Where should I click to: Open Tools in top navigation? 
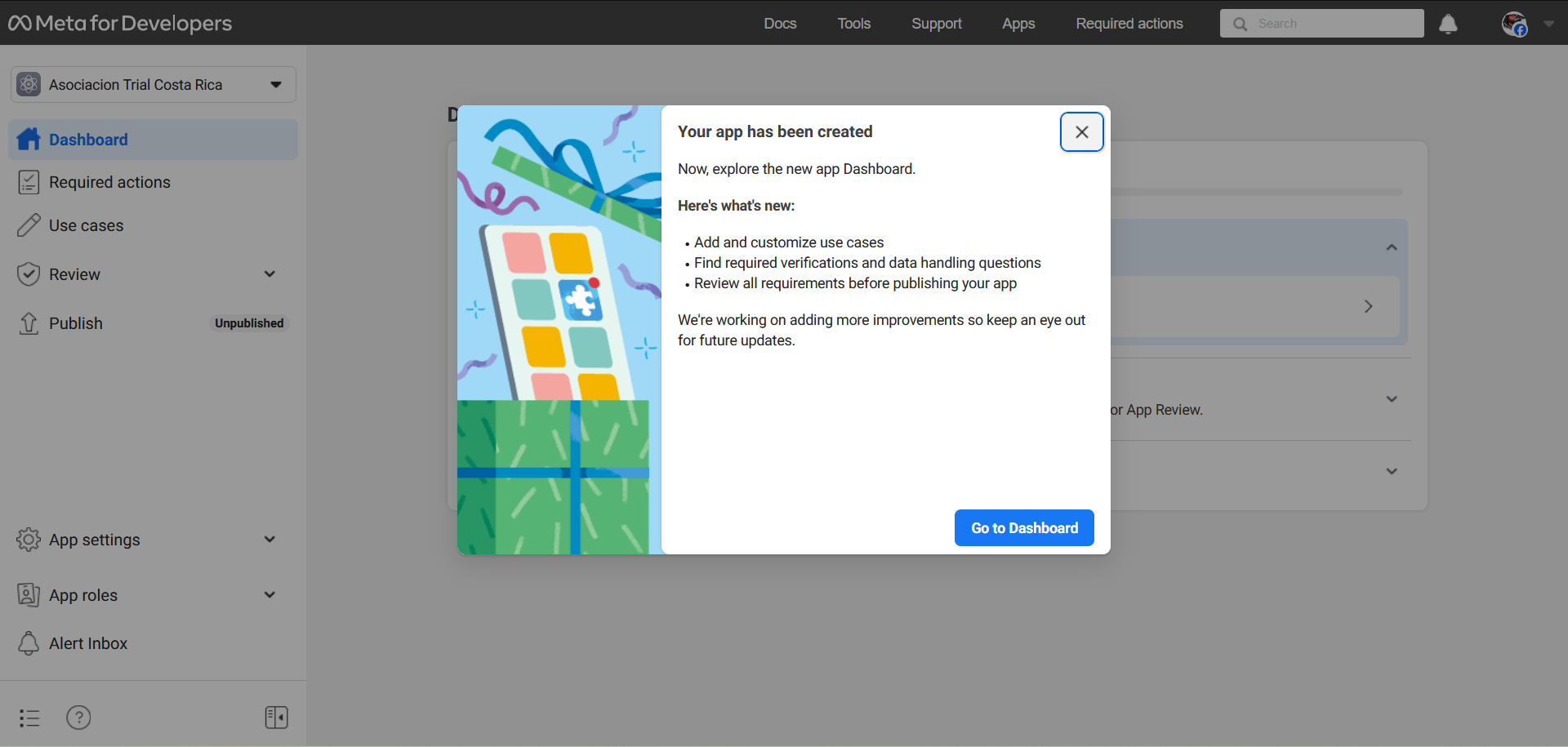853,24
